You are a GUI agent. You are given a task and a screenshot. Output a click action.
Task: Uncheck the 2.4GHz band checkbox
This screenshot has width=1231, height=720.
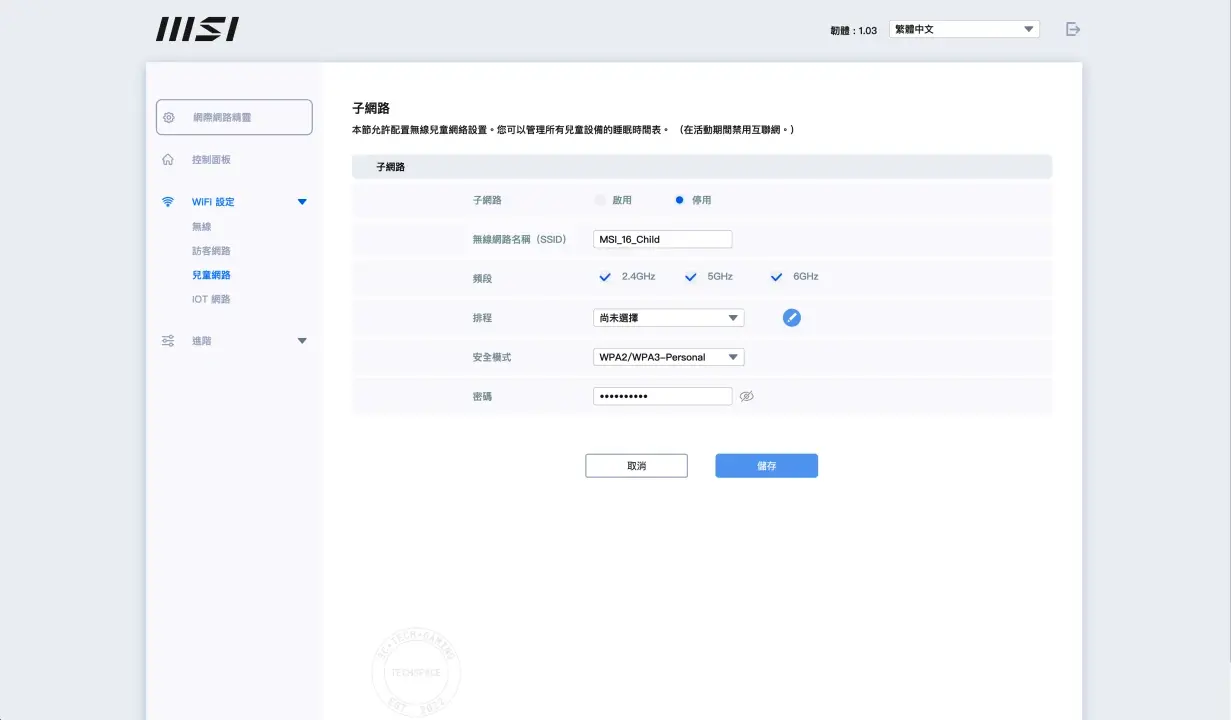click(x=605, y=277)
